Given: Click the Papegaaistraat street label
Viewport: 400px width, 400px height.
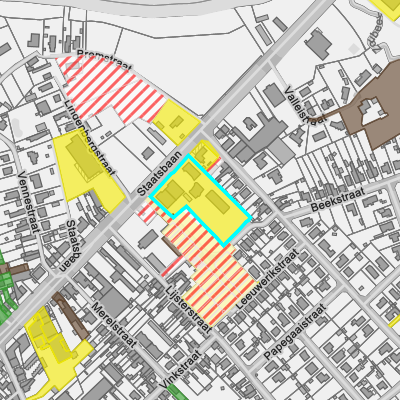Looking at the screenshot, I should click(x=295, y=332).
